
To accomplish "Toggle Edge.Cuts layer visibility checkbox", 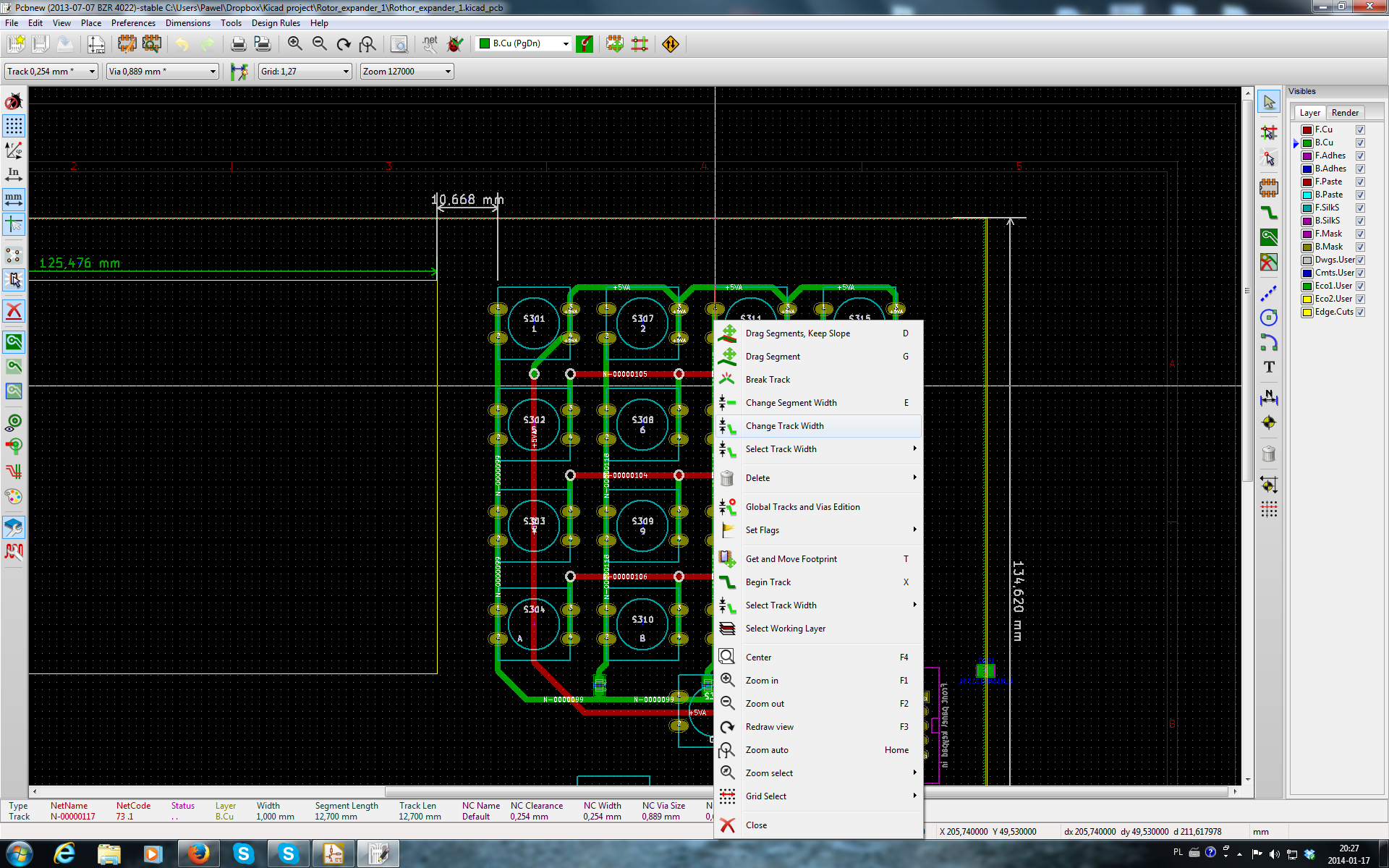I will (x=1360, y=312).
